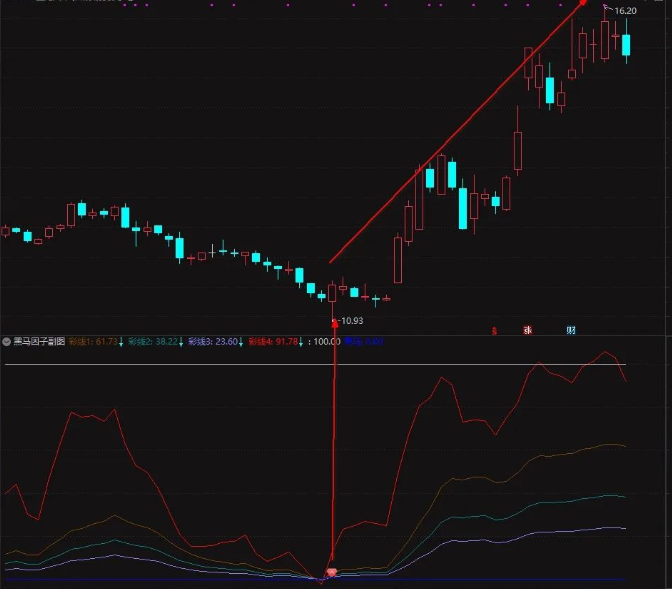Open the blue 财 financial event marker
Screen dimensions: 672x589
click(x=571, y=330)
